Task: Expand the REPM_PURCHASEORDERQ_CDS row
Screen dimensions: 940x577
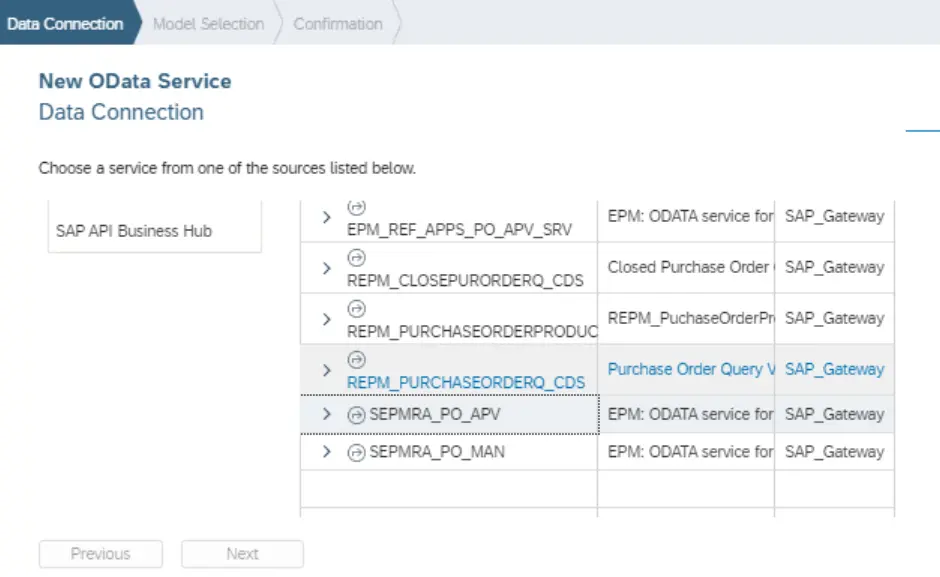Action: click(x=326, y=370)
